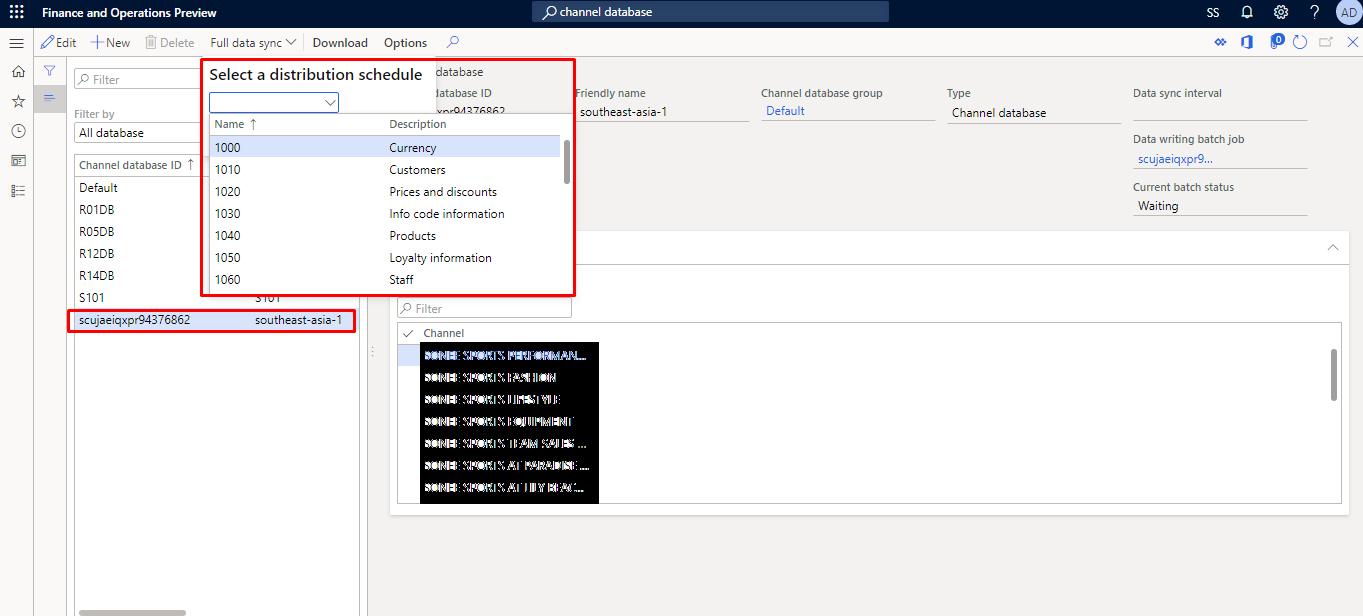Screen dimensions: 1363x616
Task: Collapse the channel section chevron
Action: pos(1332,247)
